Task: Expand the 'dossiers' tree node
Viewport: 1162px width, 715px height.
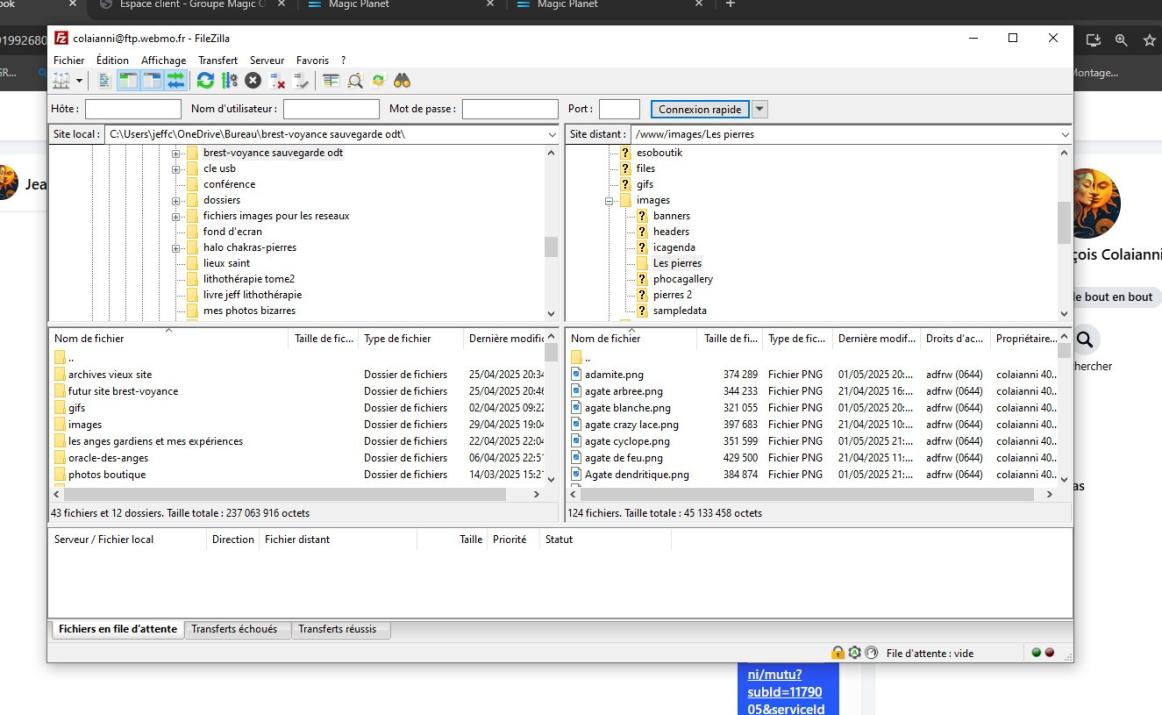Action: pos(176,201)
